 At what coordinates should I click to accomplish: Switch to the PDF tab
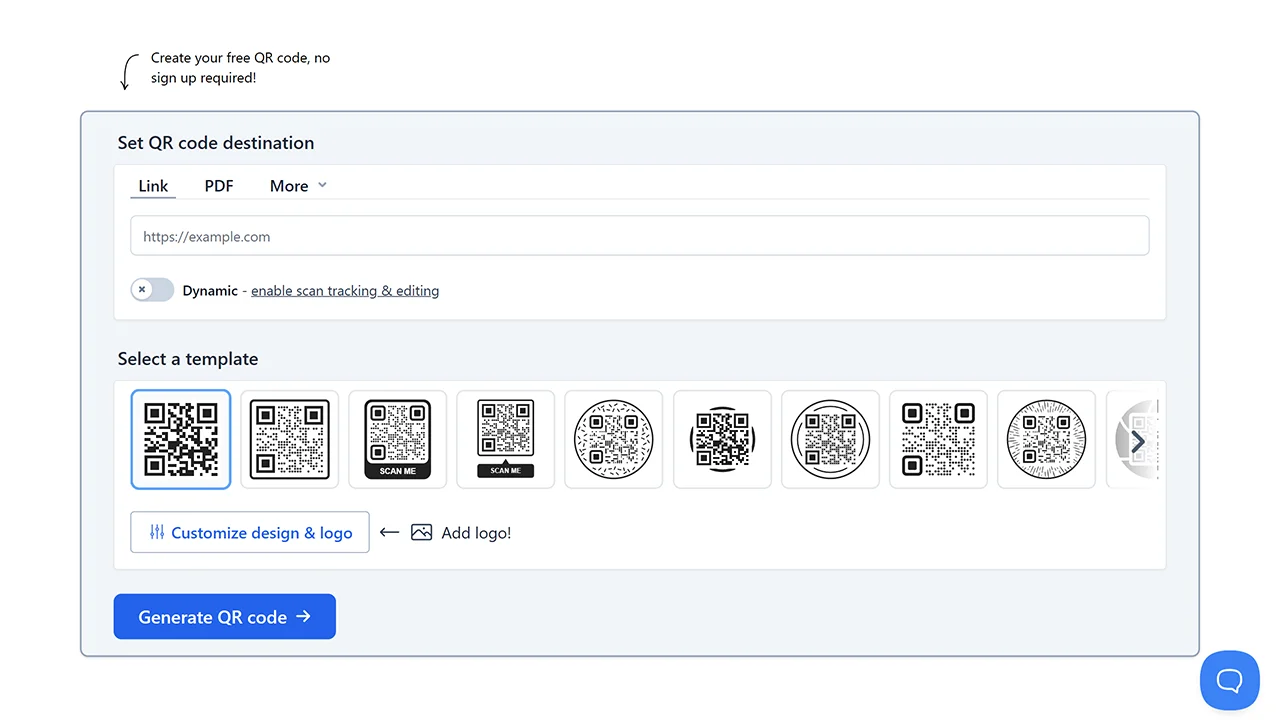(x=219, y=186)
